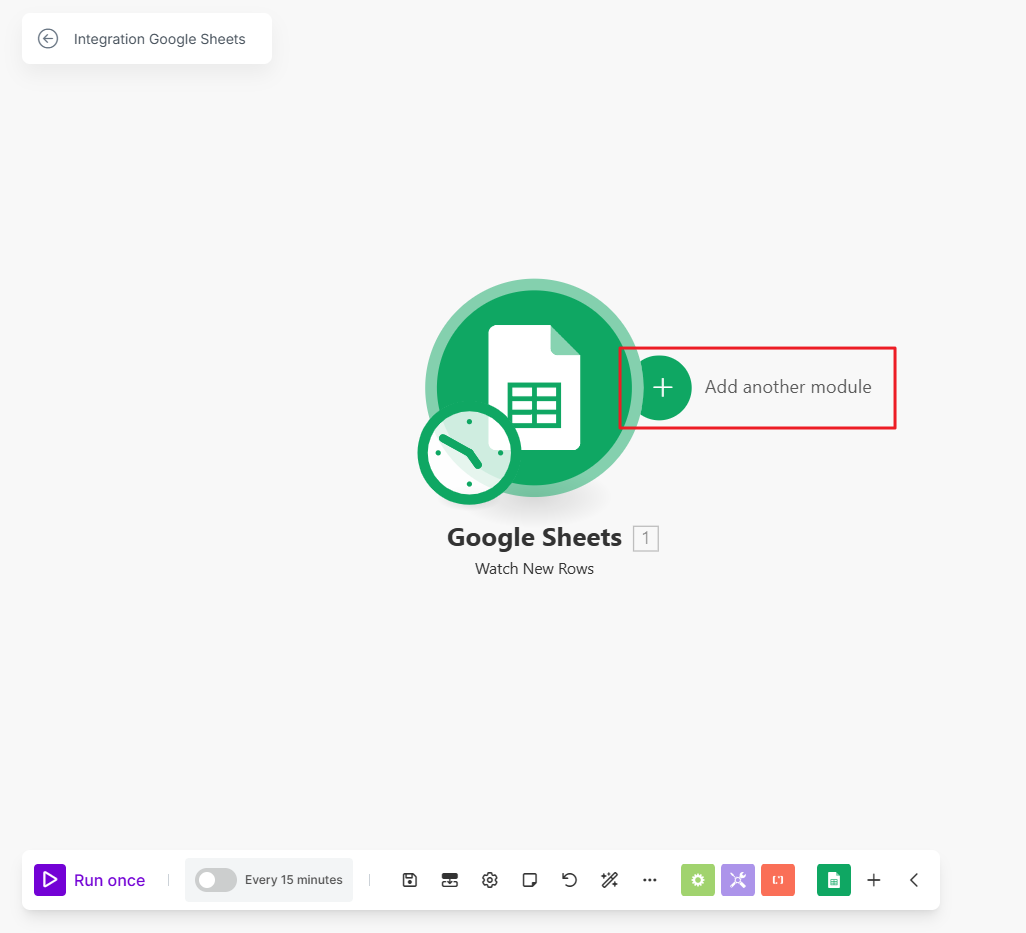Open the green Flow control tools icon
The width and height of the screenshot is (1026, 933).
pos(698,880)
